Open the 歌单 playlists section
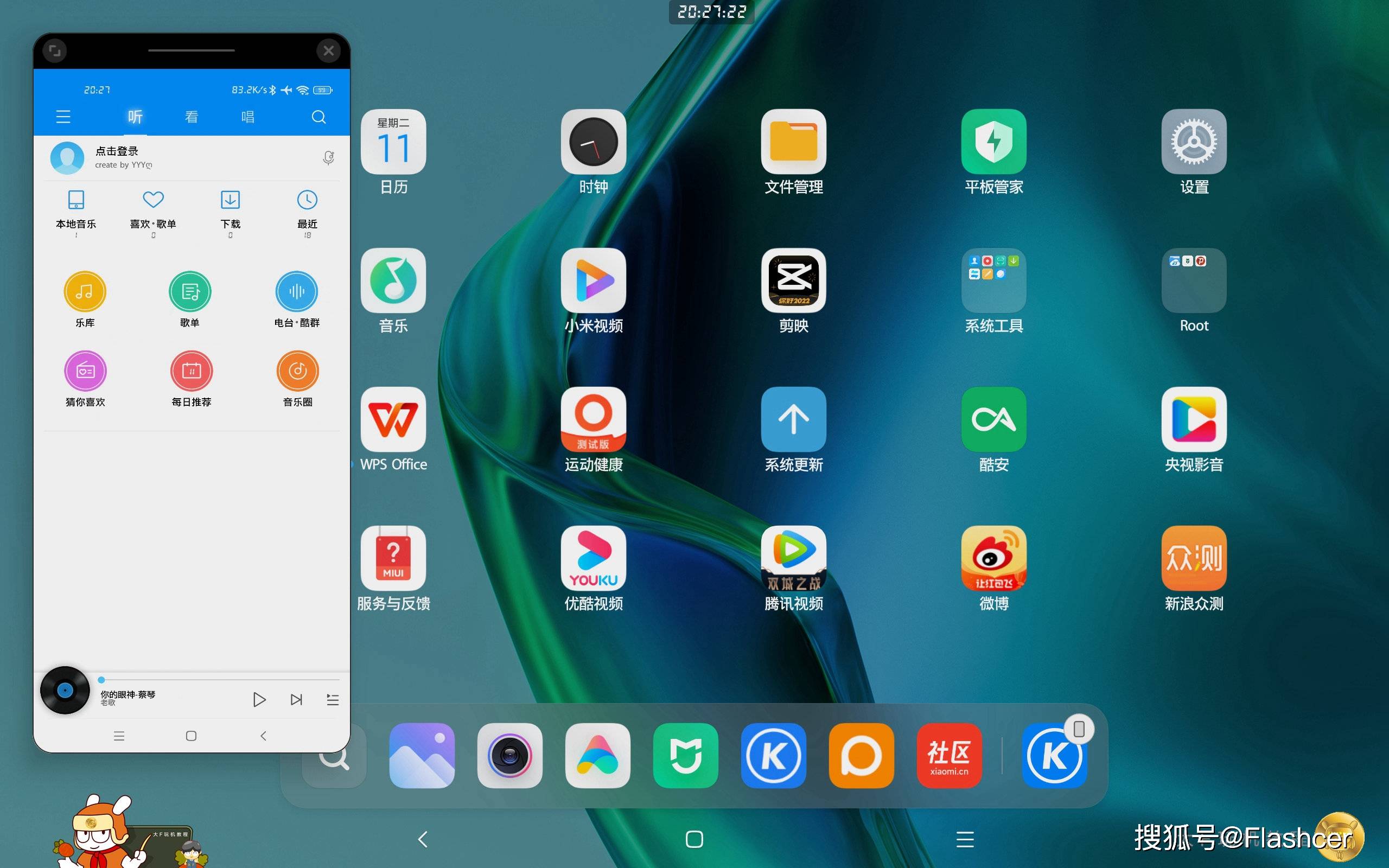 click(190, 299)
